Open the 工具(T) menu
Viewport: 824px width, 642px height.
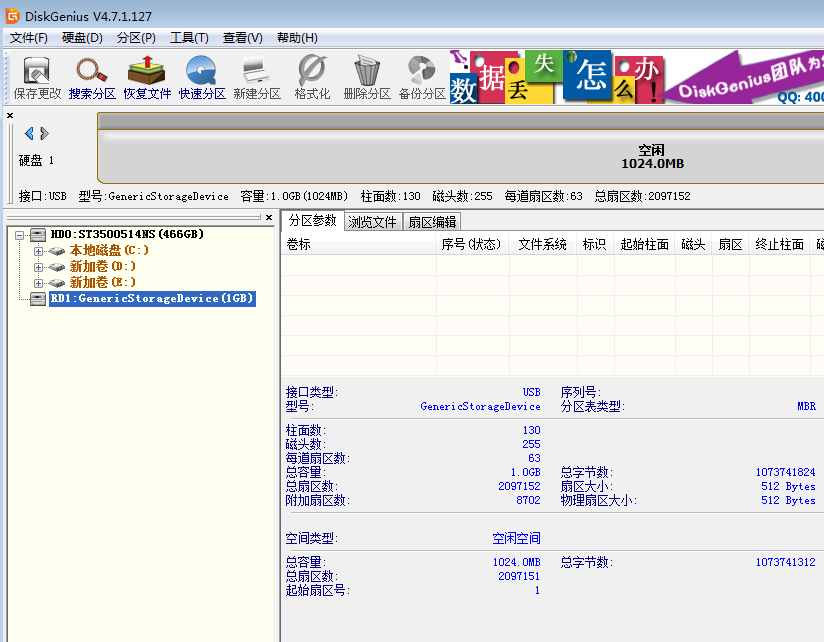pos(189,38)
